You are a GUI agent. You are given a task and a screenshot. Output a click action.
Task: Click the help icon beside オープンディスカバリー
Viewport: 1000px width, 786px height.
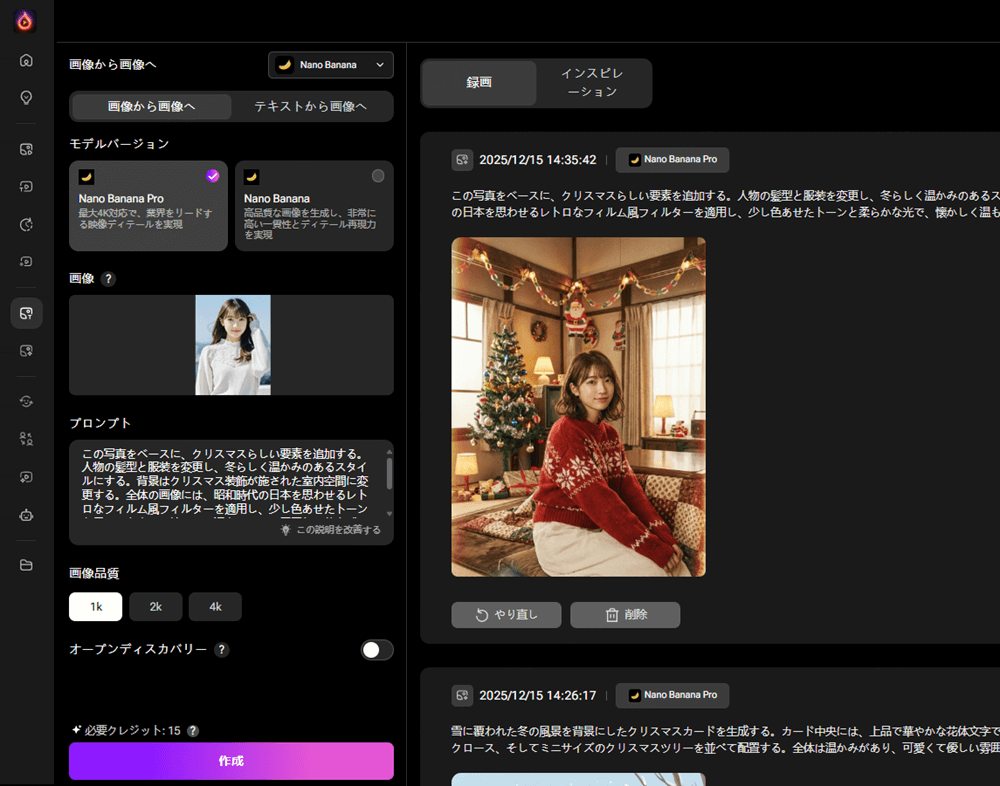(x=222, y=650)
